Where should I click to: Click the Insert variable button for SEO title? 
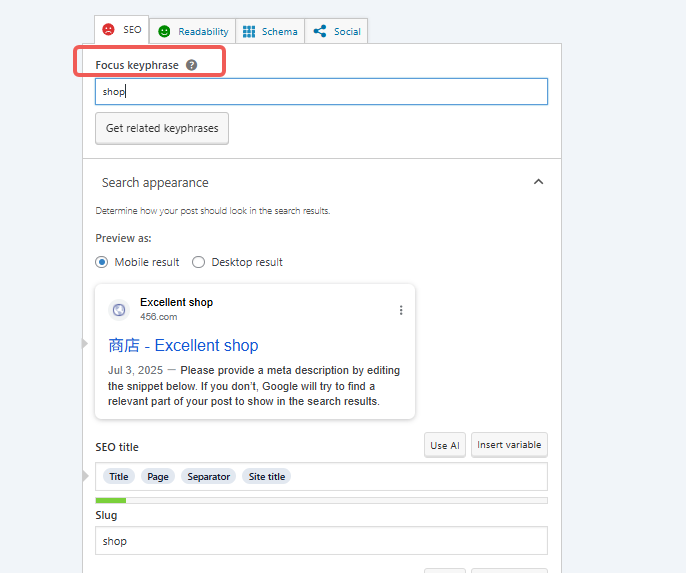[x=509, y=445]
